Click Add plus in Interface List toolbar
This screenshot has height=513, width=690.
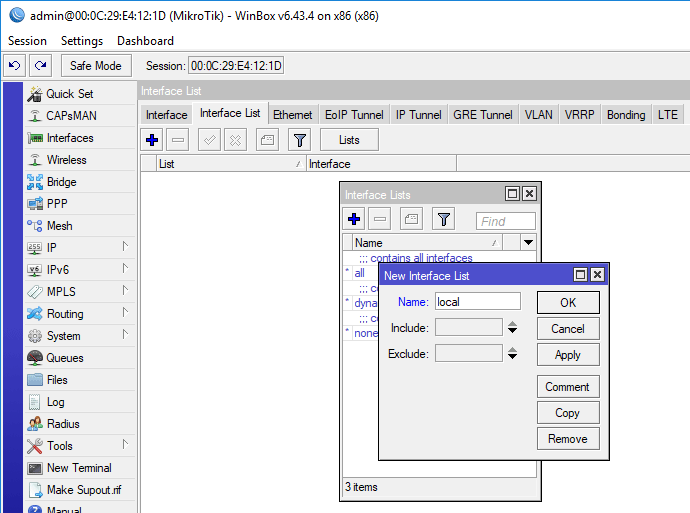pyautogui.click(x=152, y=140)
